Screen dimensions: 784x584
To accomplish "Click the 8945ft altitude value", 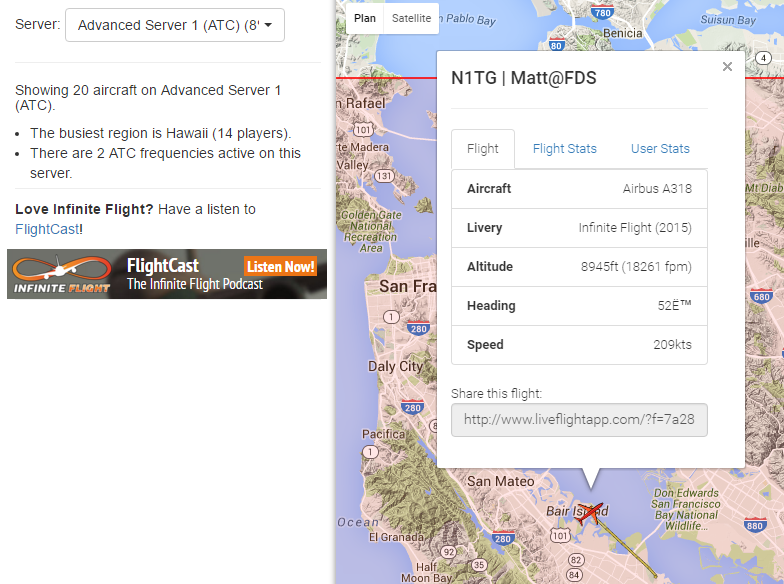I will (636, 266).
